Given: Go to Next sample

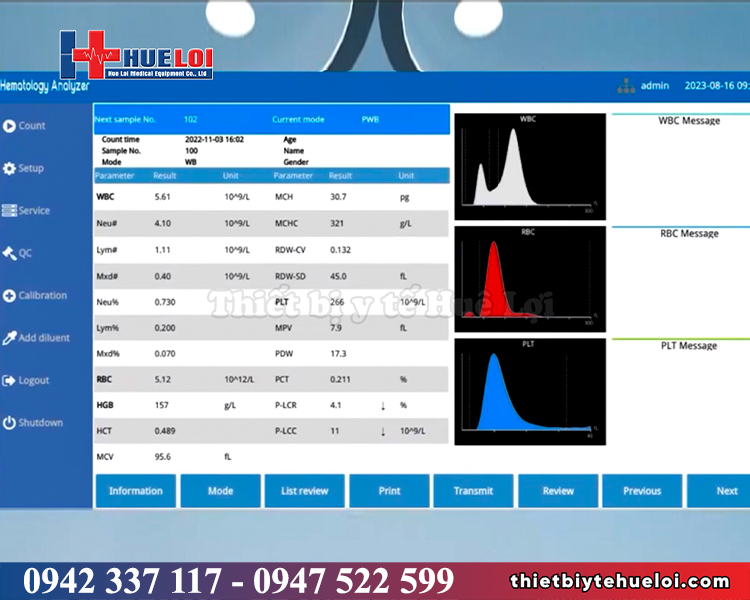Looking at the screenshot, I should tap(727, 491).
